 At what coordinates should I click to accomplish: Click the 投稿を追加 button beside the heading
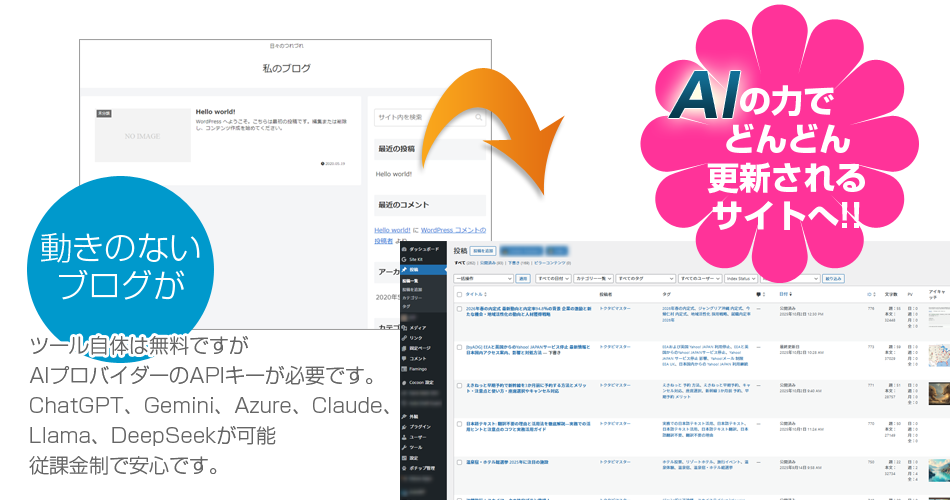(x=482, y=250)
